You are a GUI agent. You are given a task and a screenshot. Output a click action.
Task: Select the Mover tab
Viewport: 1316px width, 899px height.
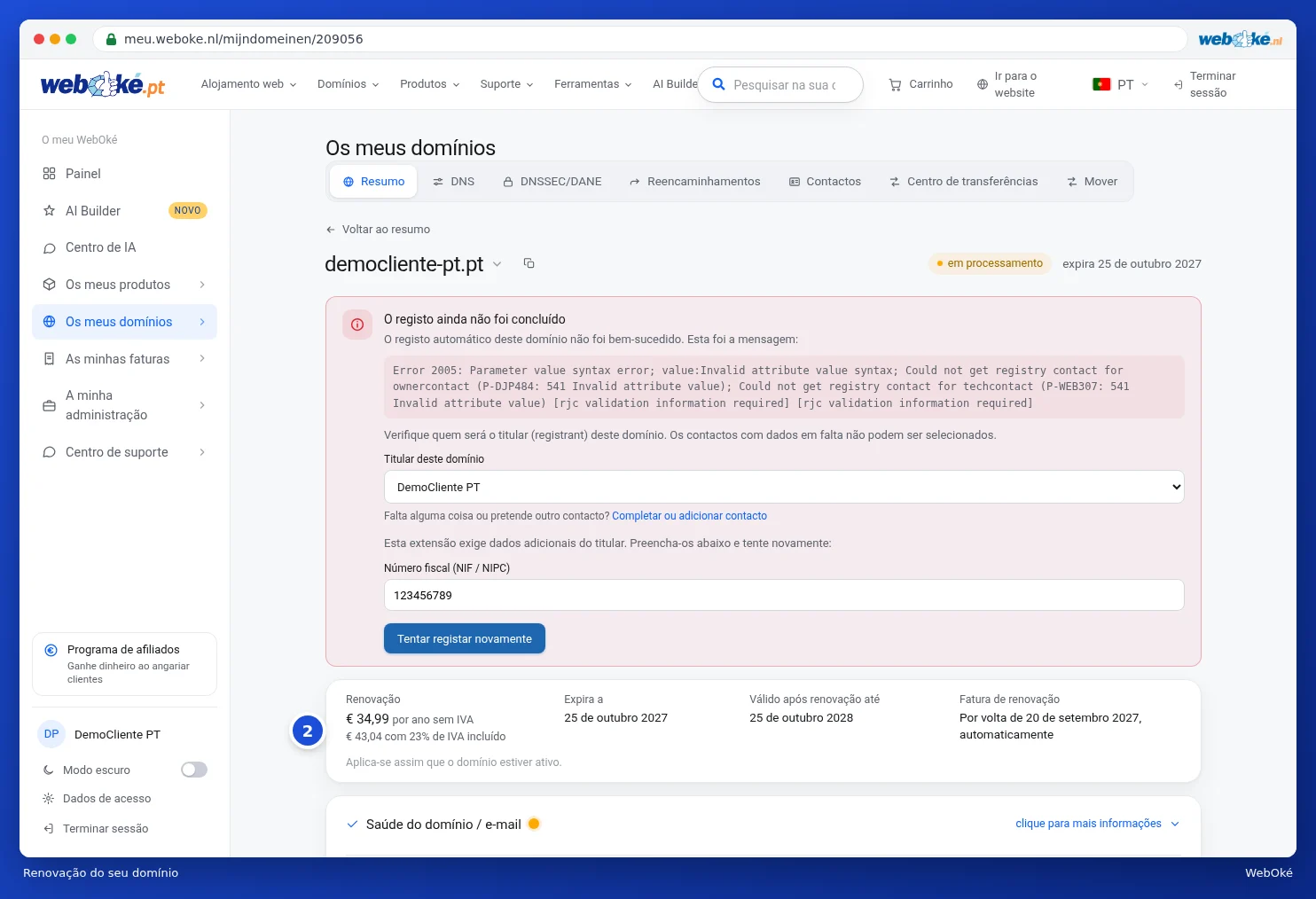tap(1092, 182)
